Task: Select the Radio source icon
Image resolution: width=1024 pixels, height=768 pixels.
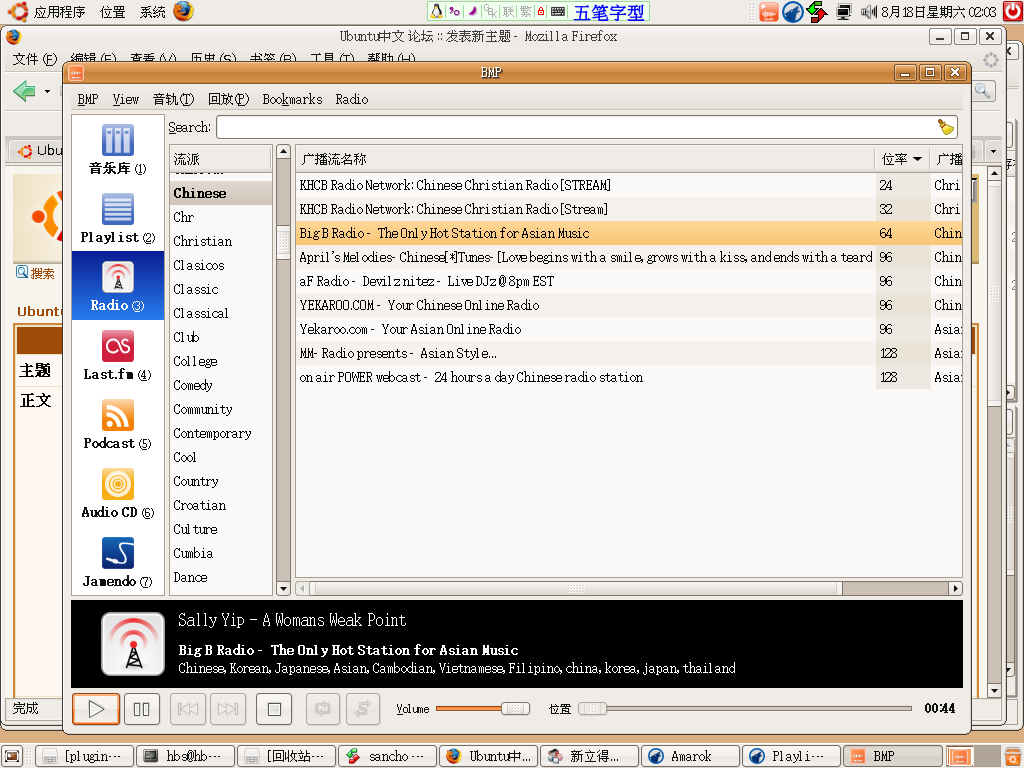Action: point(118,286)
